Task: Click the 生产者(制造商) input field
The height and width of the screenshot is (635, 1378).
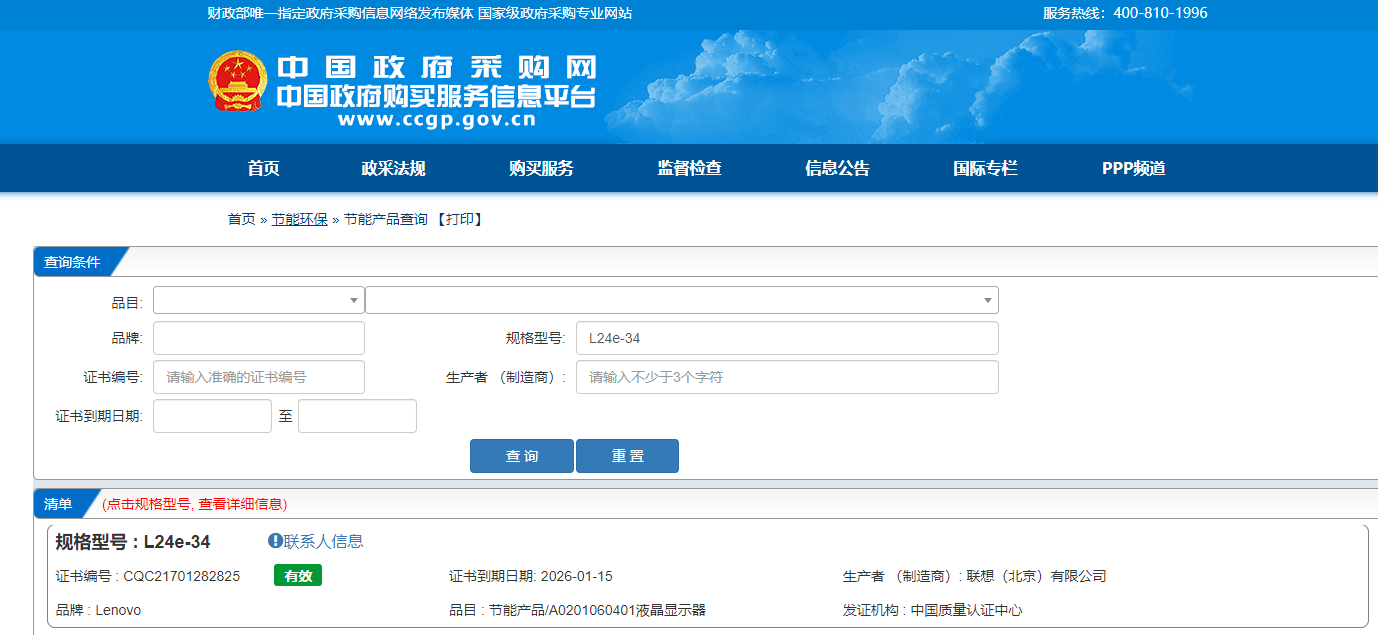Action: pyautogui.click(x=787, y=377)
